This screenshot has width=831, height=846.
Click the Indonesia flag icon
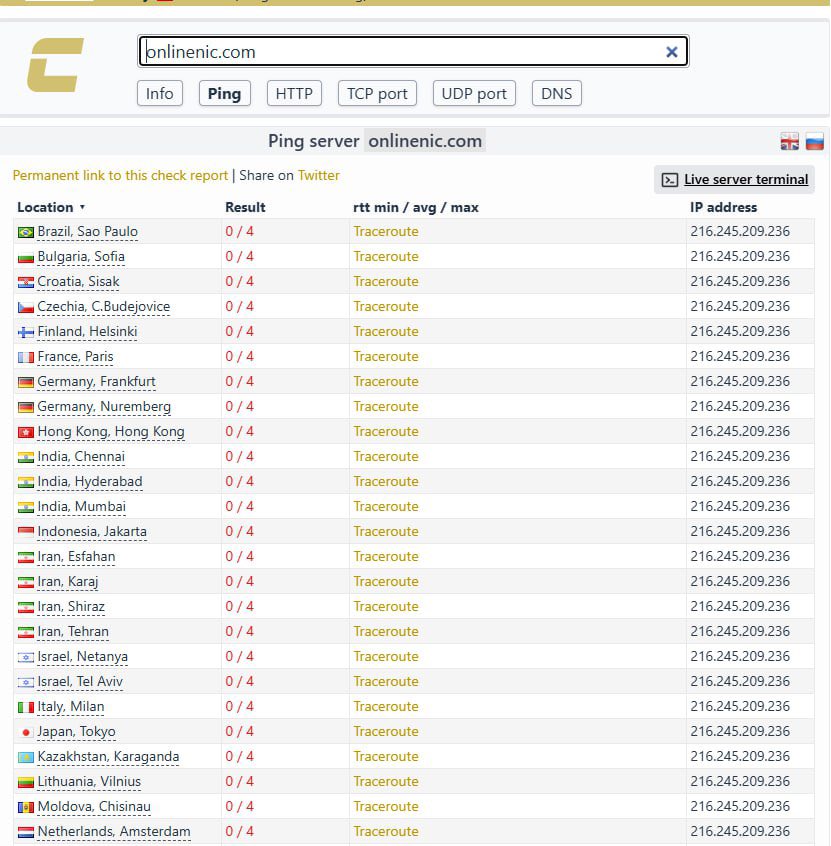(x=26, y=533)
